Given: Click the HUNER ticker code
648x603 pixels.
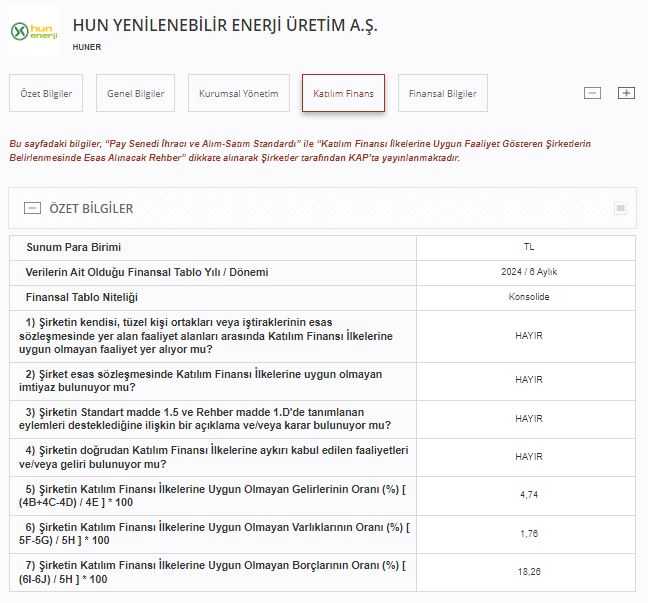Looking at the screenshot, I should point(87,47).
